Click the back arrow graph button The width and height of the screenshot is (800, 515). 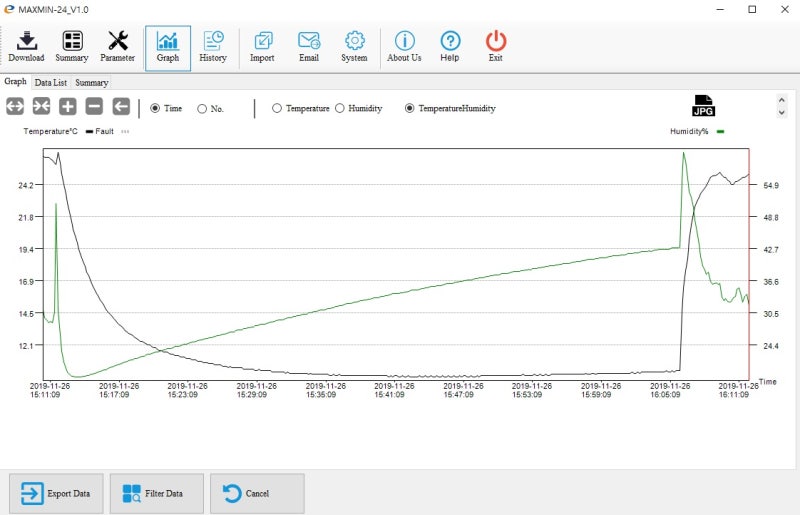(x=121, y=106)
